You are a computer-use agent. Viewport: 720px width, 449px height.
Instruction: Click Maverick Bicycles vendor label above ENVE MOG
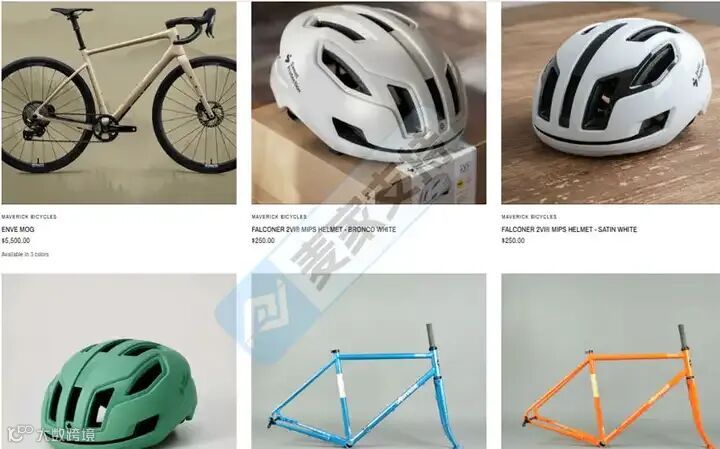tap(29, 217)
